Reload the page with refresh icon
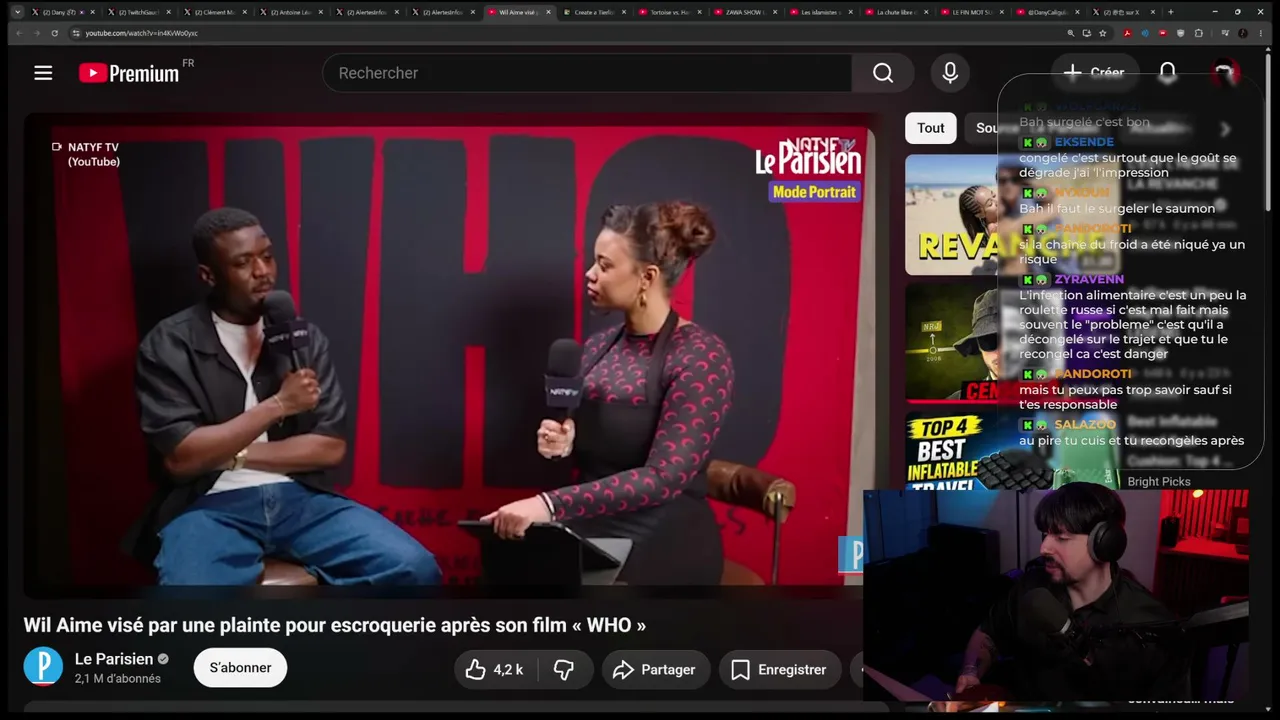 point(54,33)
